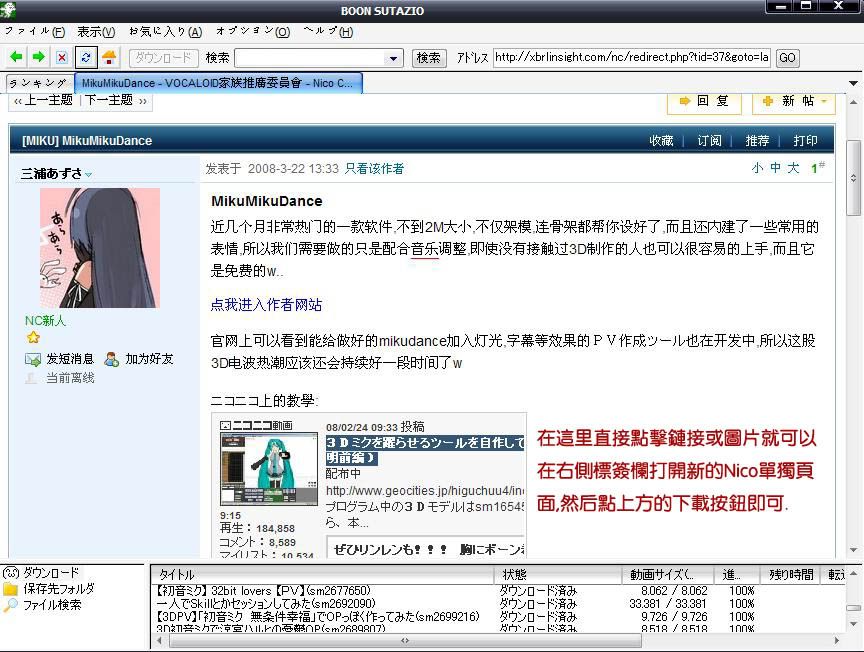Click 打印 to print the thread

(805, 141)
